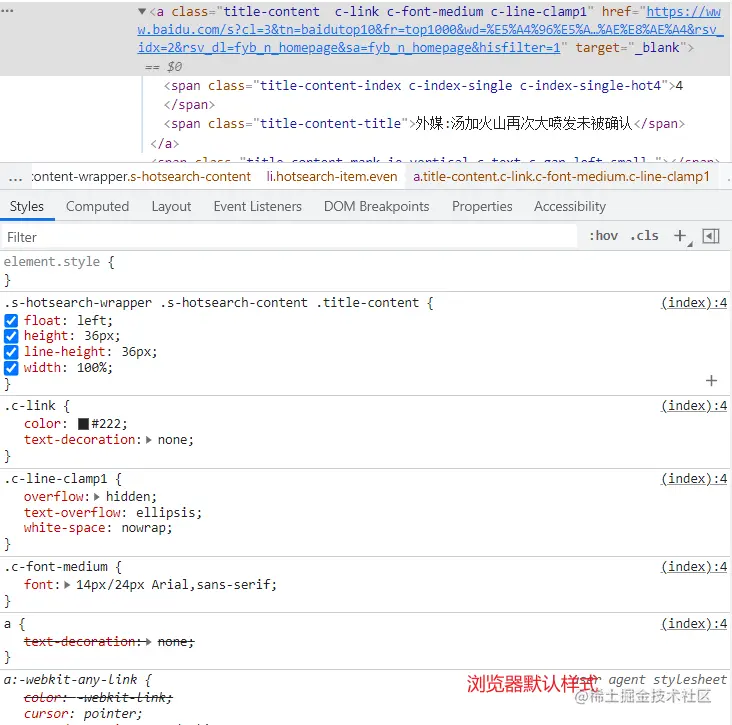The width and height of the screenshot is (732, 725).
Task: Disable the width: 100% property
Action: tap(11, 368)
